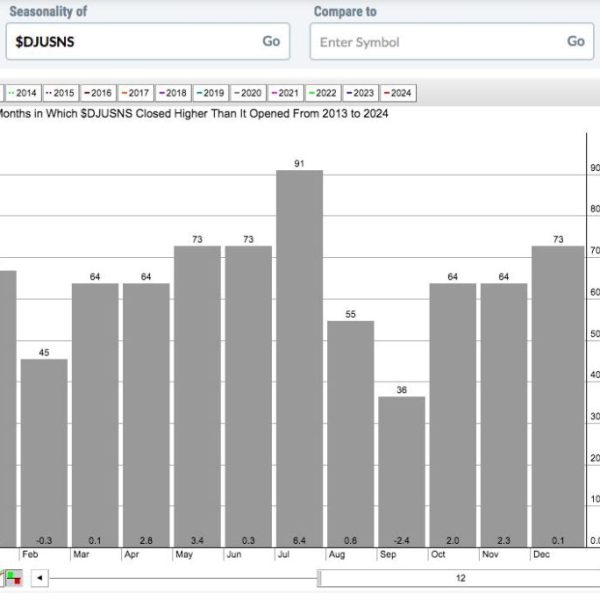Toggle the 2020 year legend item

click(x=248, y=93)
